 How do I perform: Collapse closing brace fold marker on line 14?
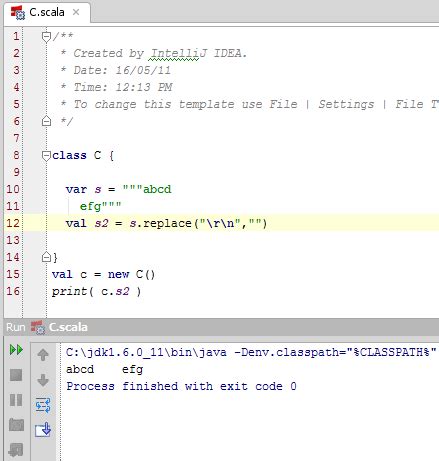click(46, 257)
